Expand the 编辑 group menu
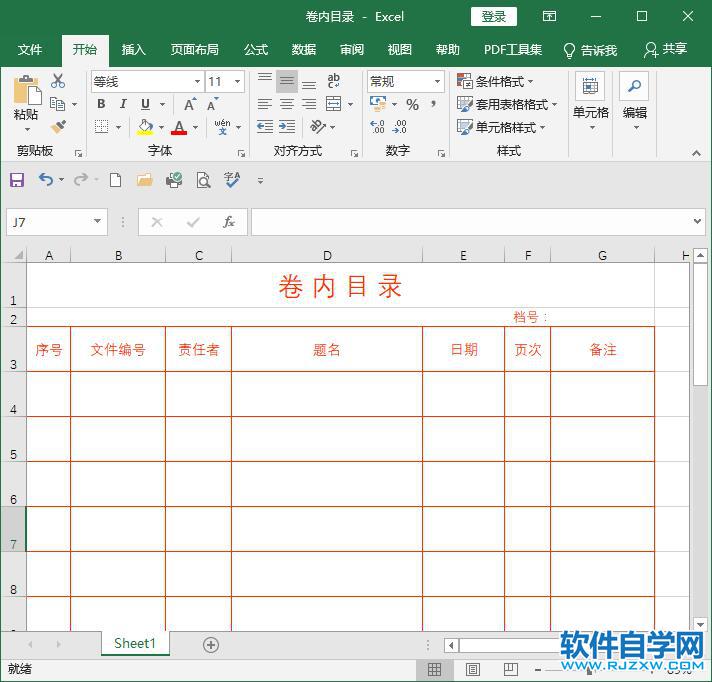The height and width of the screenshot is (682, 712). click(634, 101)
